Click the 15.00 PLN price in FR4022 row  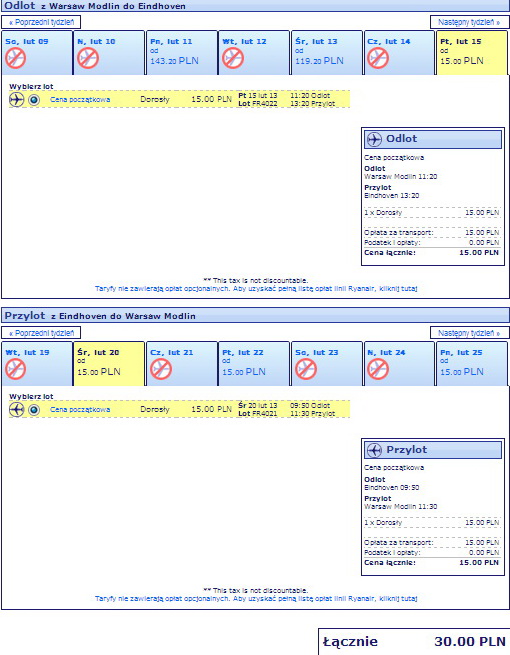[211, 99]
